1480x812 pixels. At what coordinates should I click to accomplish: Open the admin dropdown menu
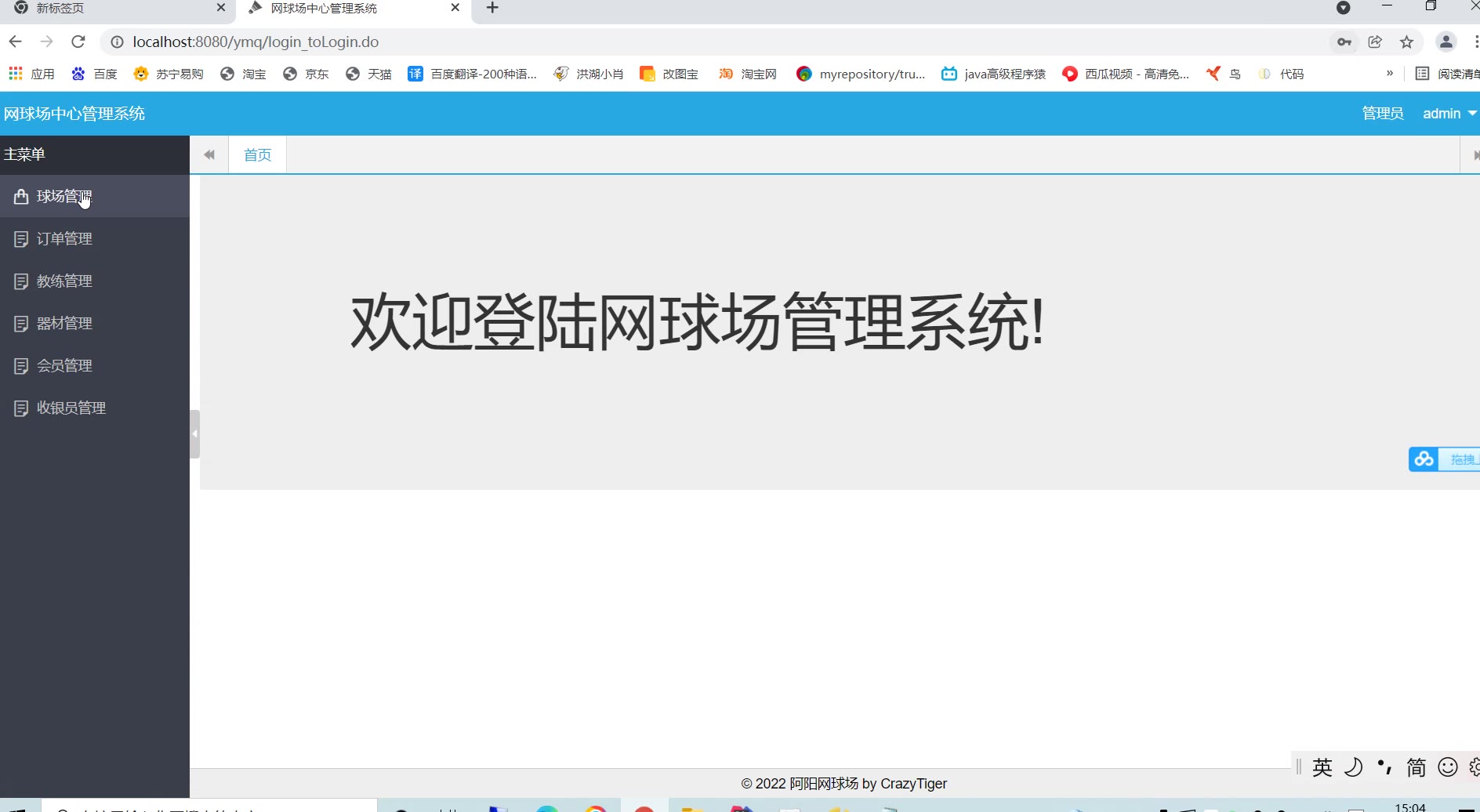(1449, 114)
